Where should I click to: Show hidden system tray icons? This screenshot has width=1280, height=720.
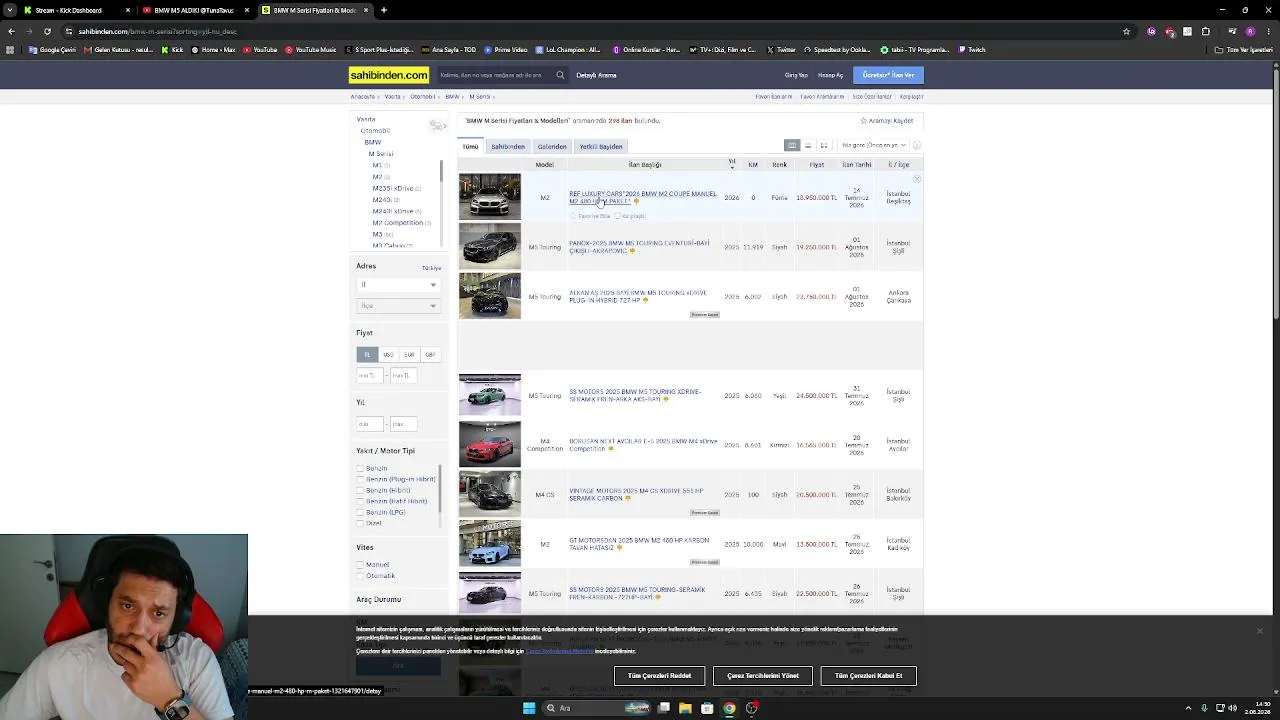coord(1188,708)
